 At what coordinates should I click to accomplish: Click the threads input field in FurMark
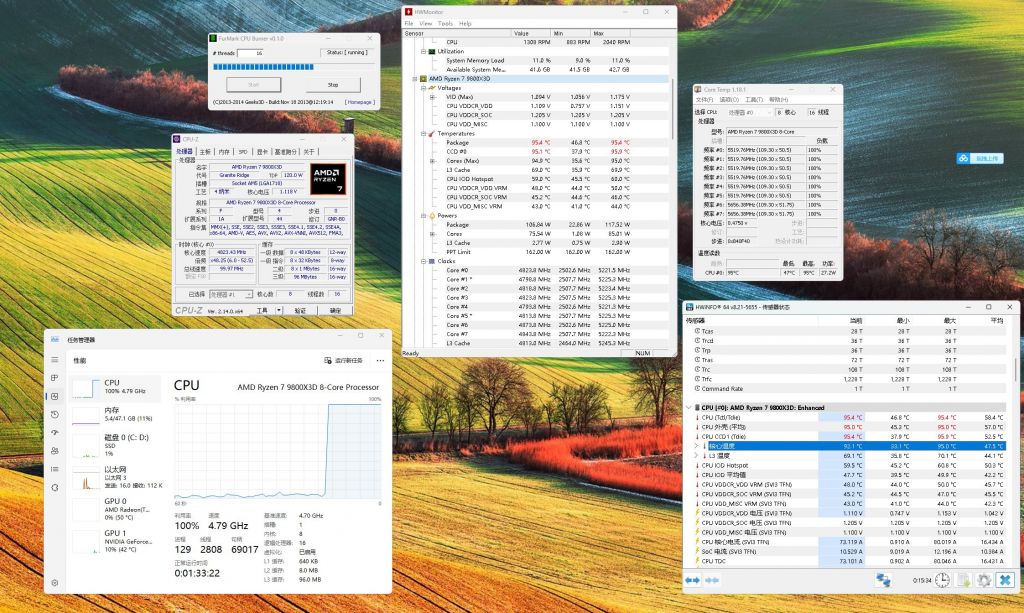250,52
